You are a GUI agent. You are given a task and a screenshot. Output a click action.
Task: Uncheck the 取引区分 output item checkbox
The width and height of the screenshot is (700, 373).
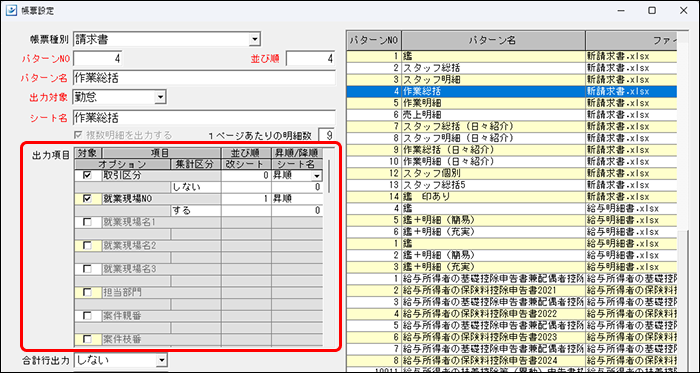(x=88, y=176)
